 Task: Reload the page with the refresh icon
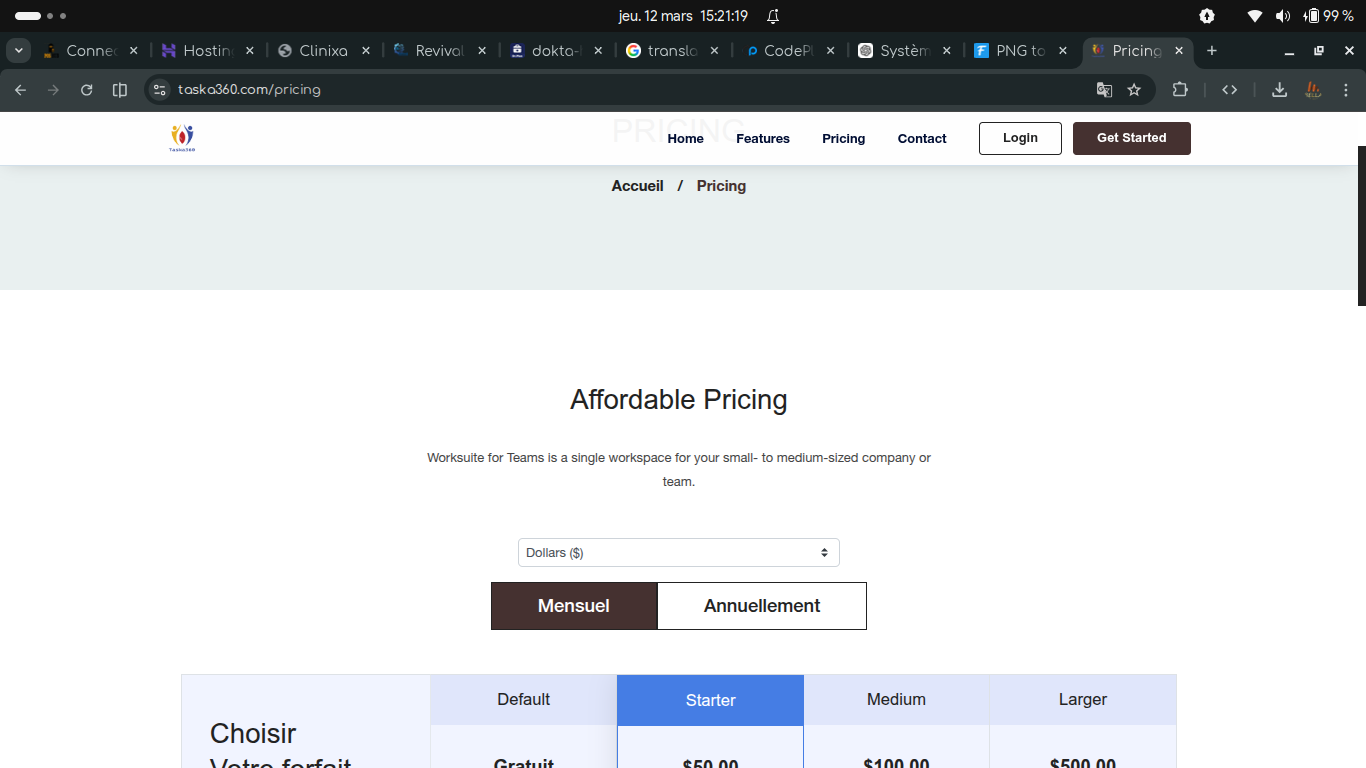tap(87, 90)
